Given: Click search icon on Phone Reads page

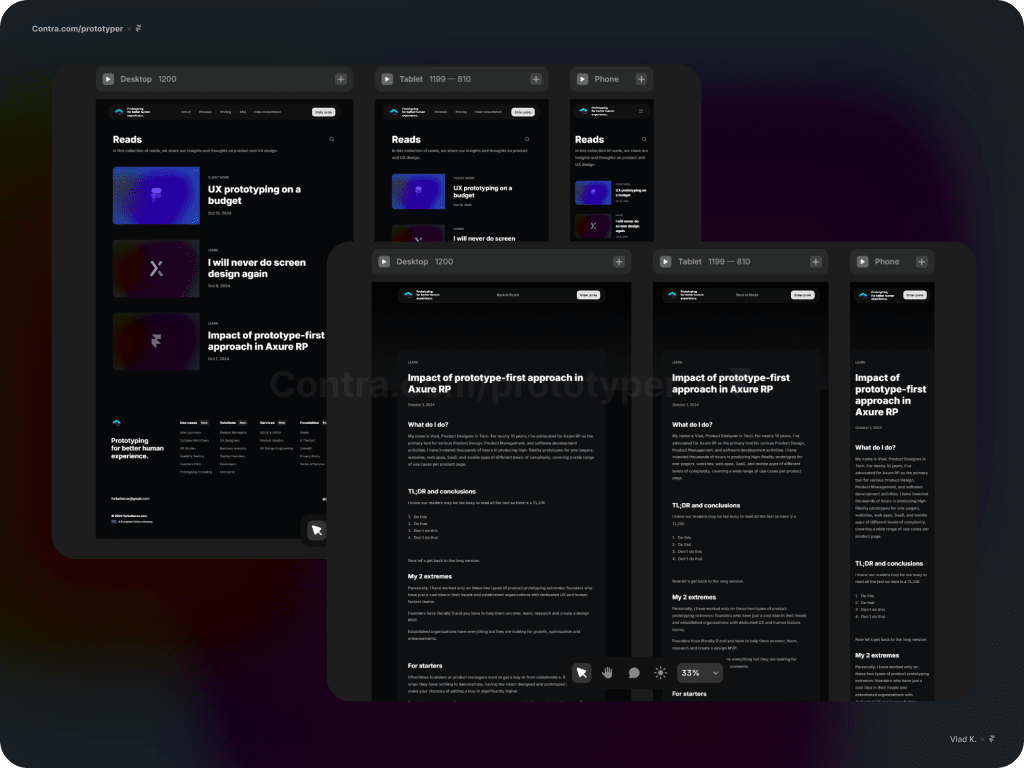Looking at the screenshot, I should click(644, 139).
